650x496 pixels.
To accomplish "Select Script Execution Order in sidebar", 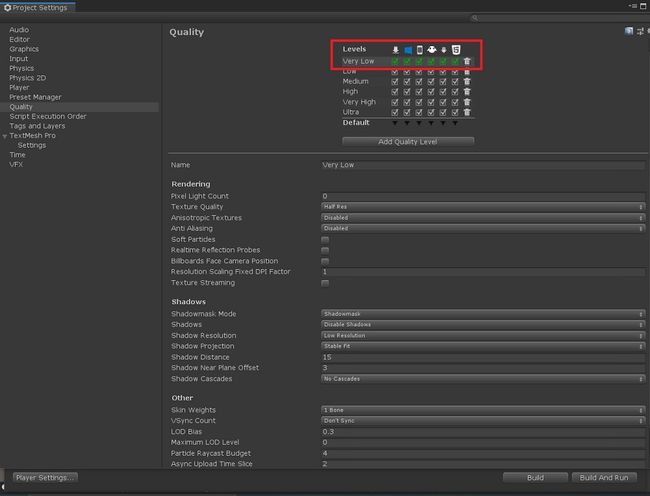I will pos(48,116).
